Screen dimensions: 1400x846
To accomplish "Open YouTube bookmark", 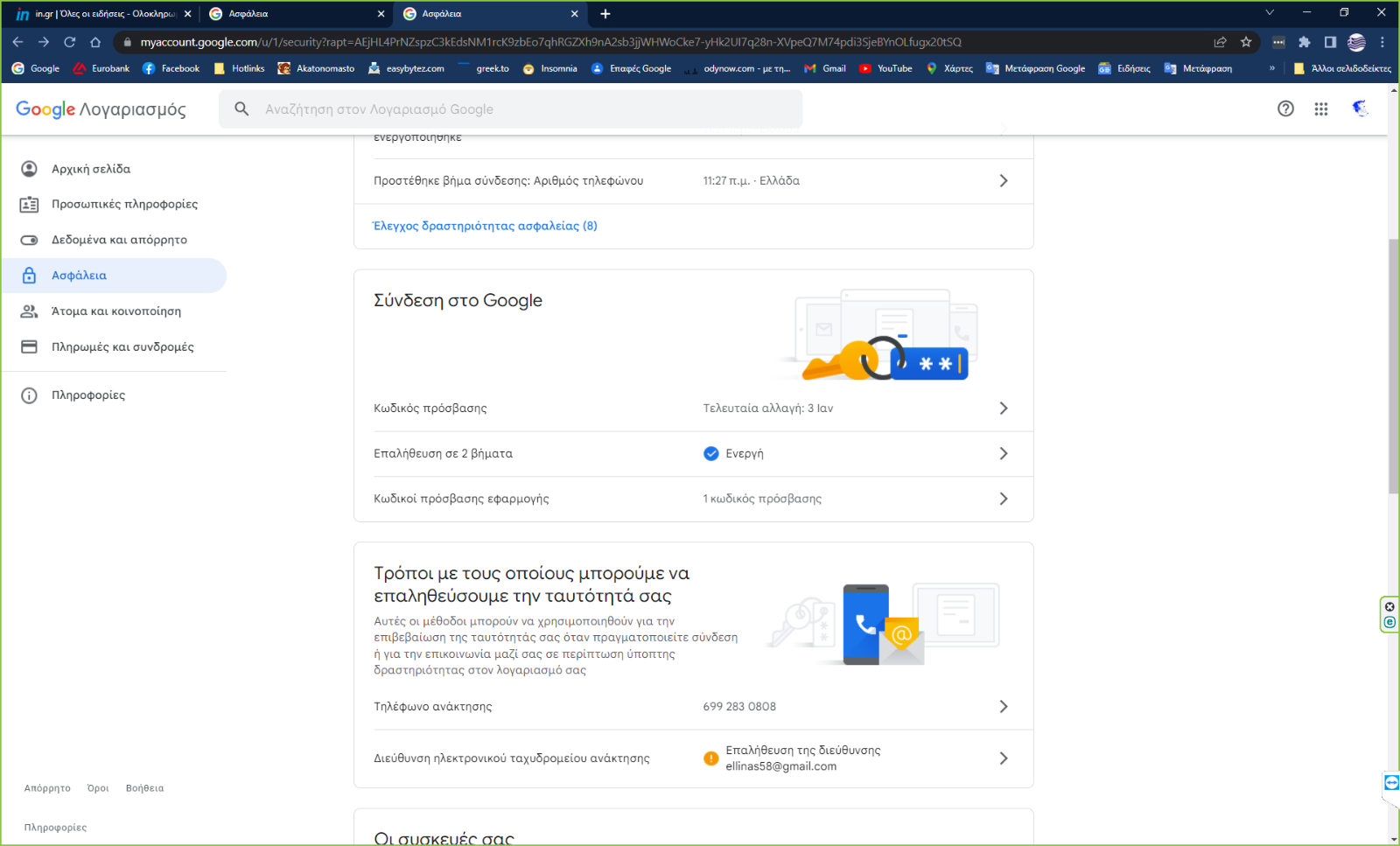I will tap(885, 68).
